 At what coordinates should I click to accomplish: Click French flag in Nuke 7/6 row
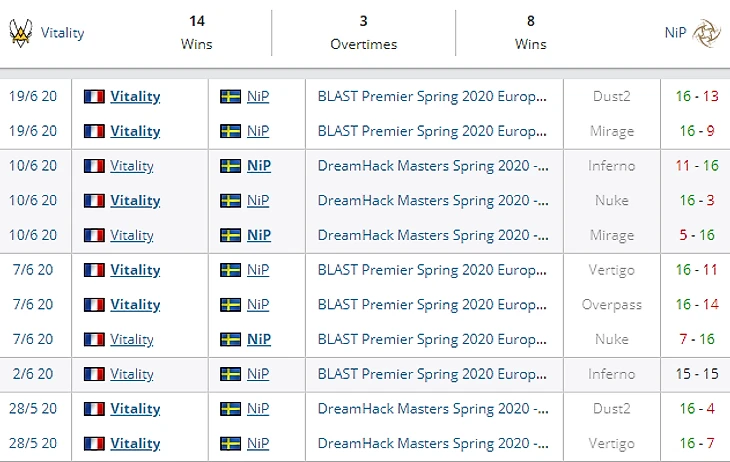[x=95, y=339]
